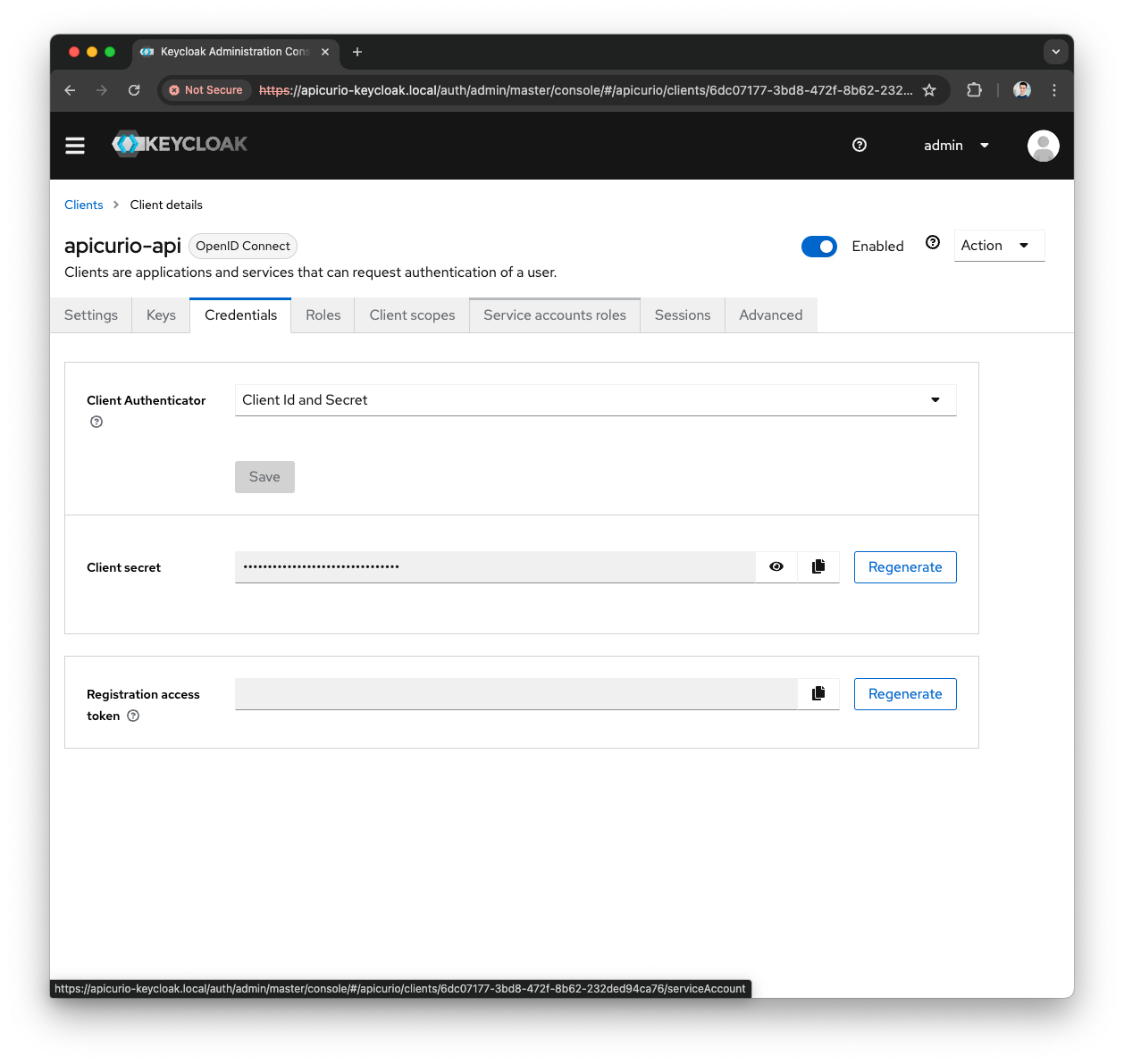Open the hamburger navigation menu
The height and width of the screenshot is (1064, 1124).
pos(75,145)
